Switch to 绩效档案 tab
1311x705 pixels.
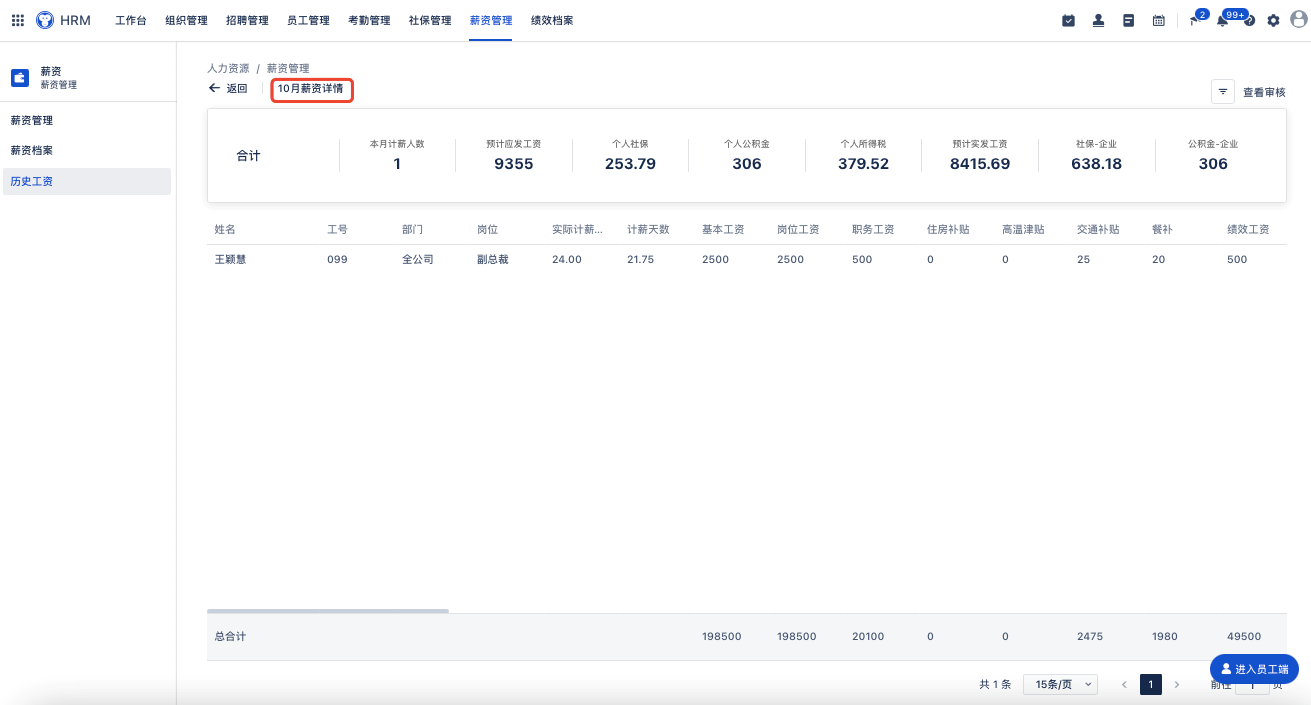pyautogui.click(x=552, y=20)
